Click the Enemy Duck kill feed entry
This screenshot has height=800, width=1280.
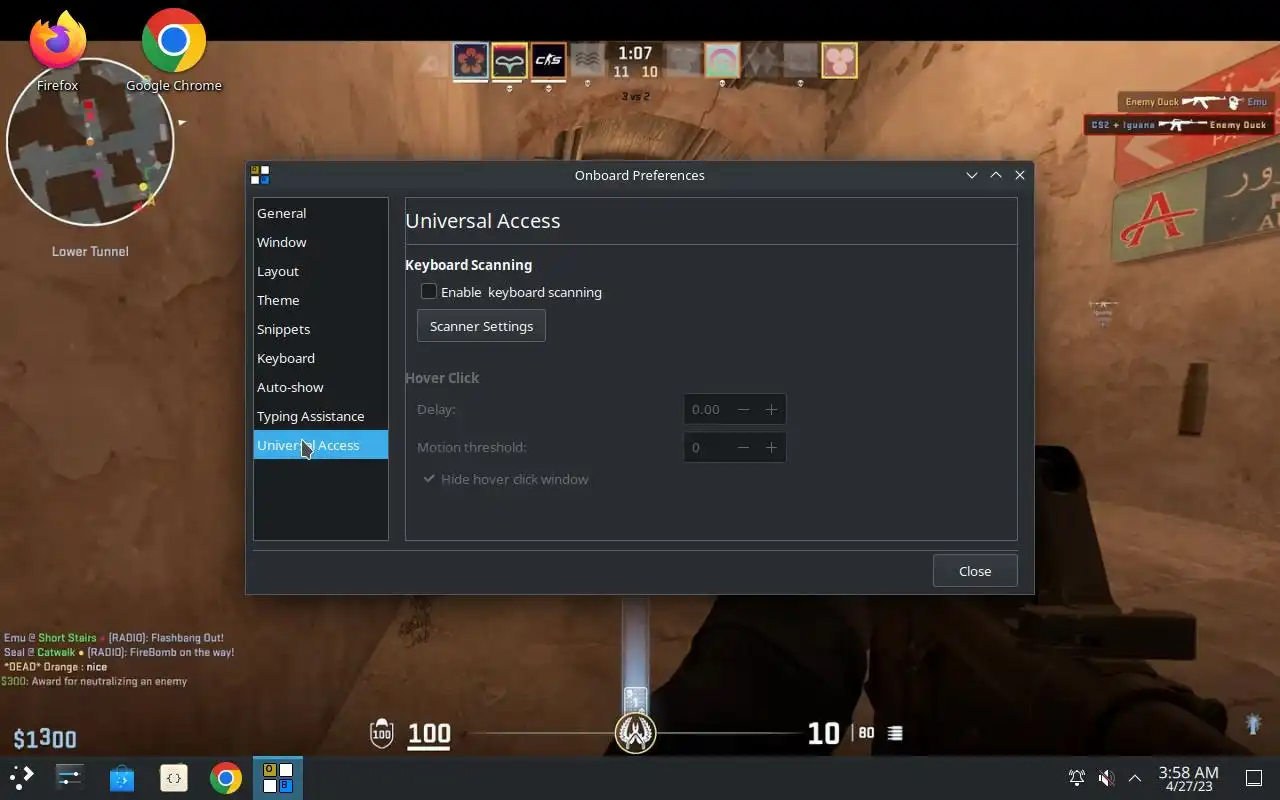pos(1196,102)
